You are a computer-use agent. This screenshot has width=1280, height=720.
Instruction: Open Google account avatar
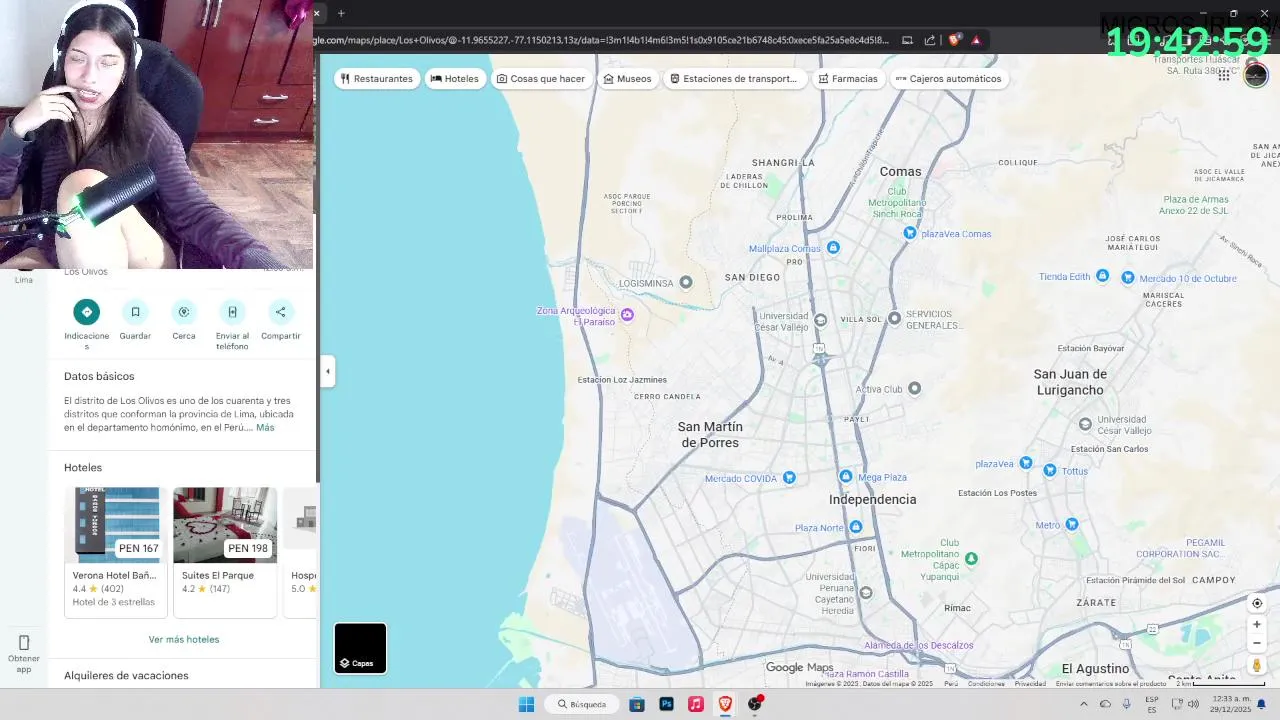(x=1256, y=75)
